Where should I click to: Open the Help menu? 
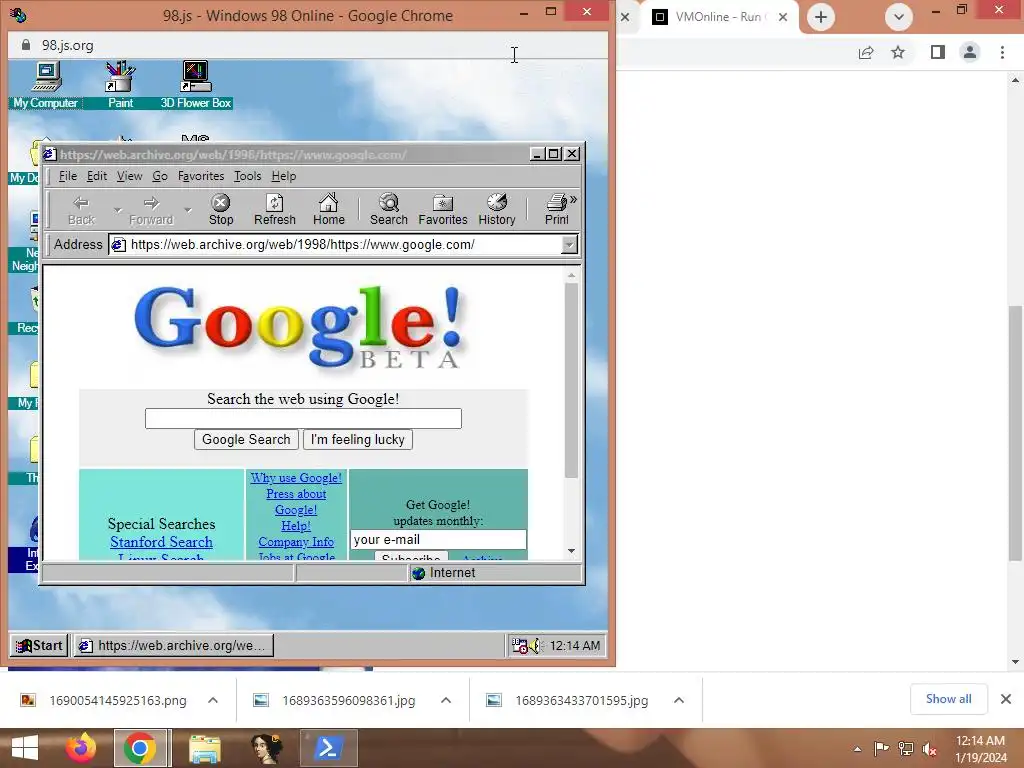tap(283, 176)
